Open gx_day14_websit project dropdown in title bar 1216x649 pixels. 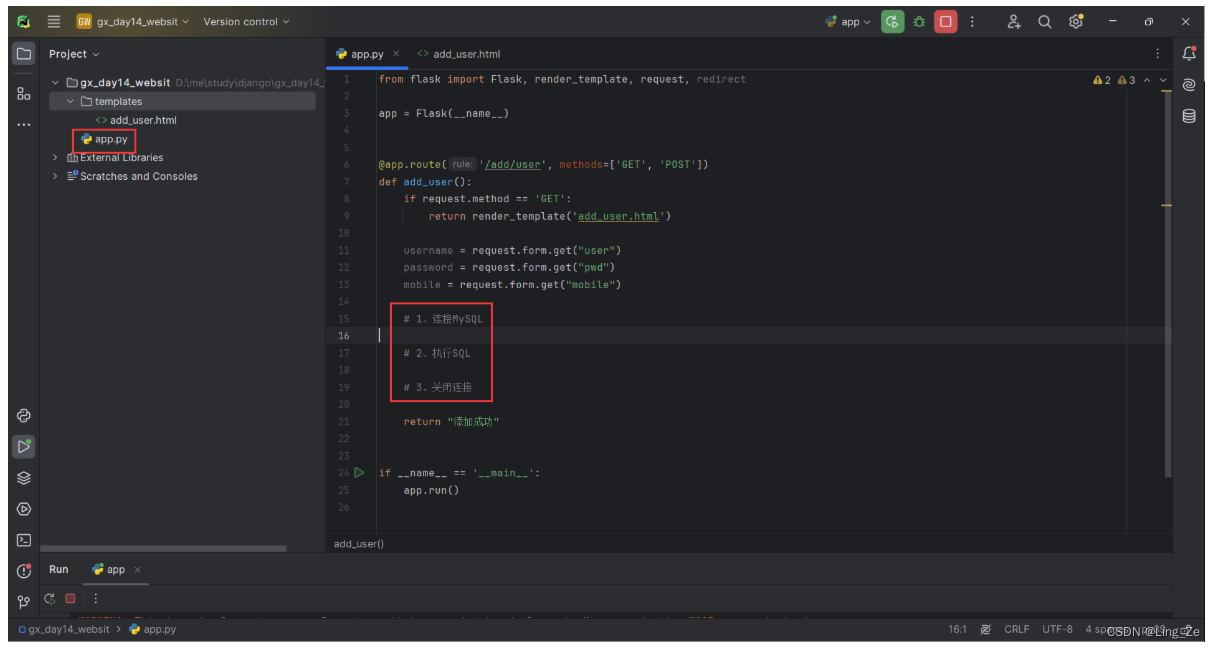tap(133, 21)
